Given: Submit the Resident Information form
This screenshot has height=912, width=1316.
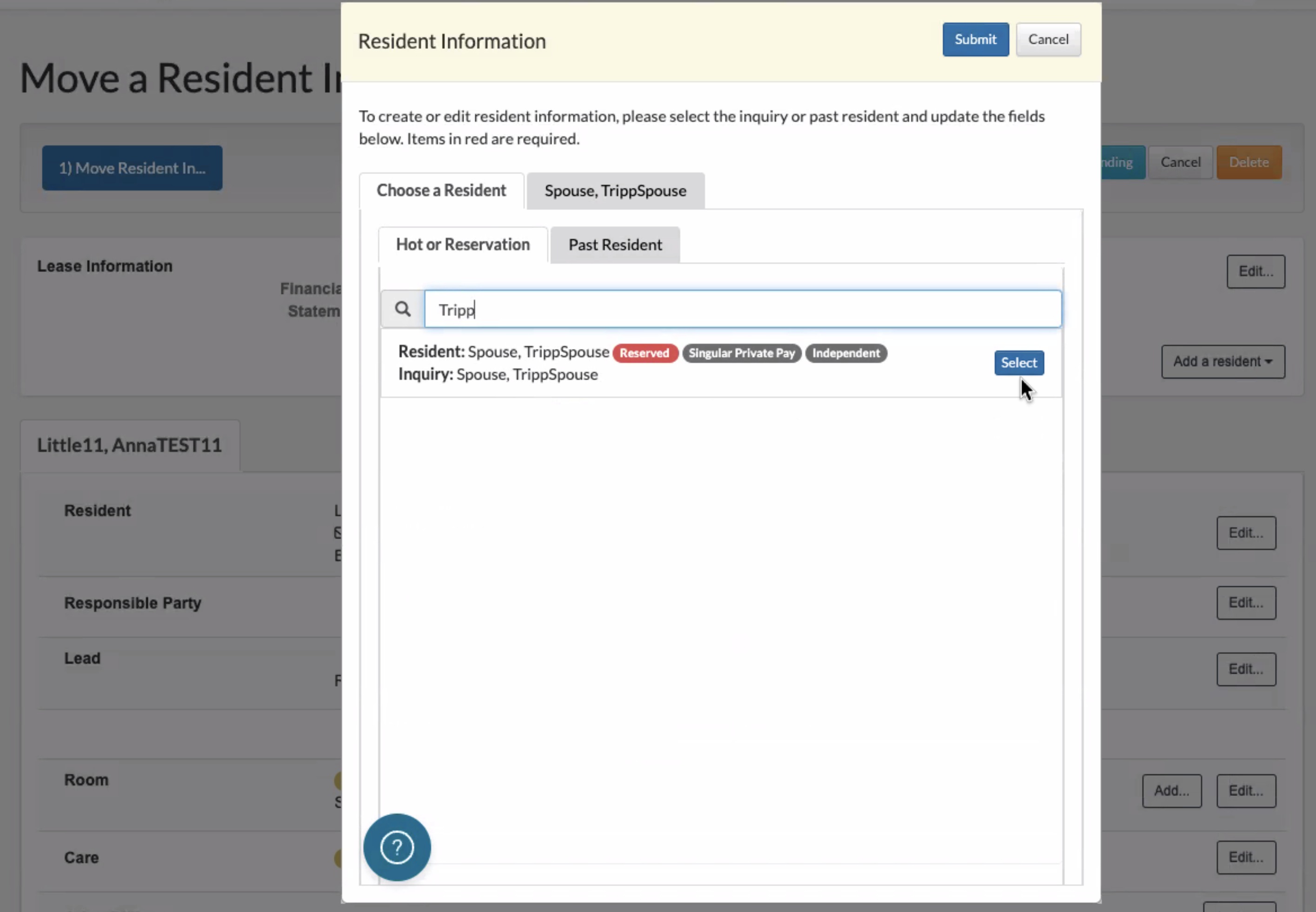Looking at the screenshot, I should 975,40.
